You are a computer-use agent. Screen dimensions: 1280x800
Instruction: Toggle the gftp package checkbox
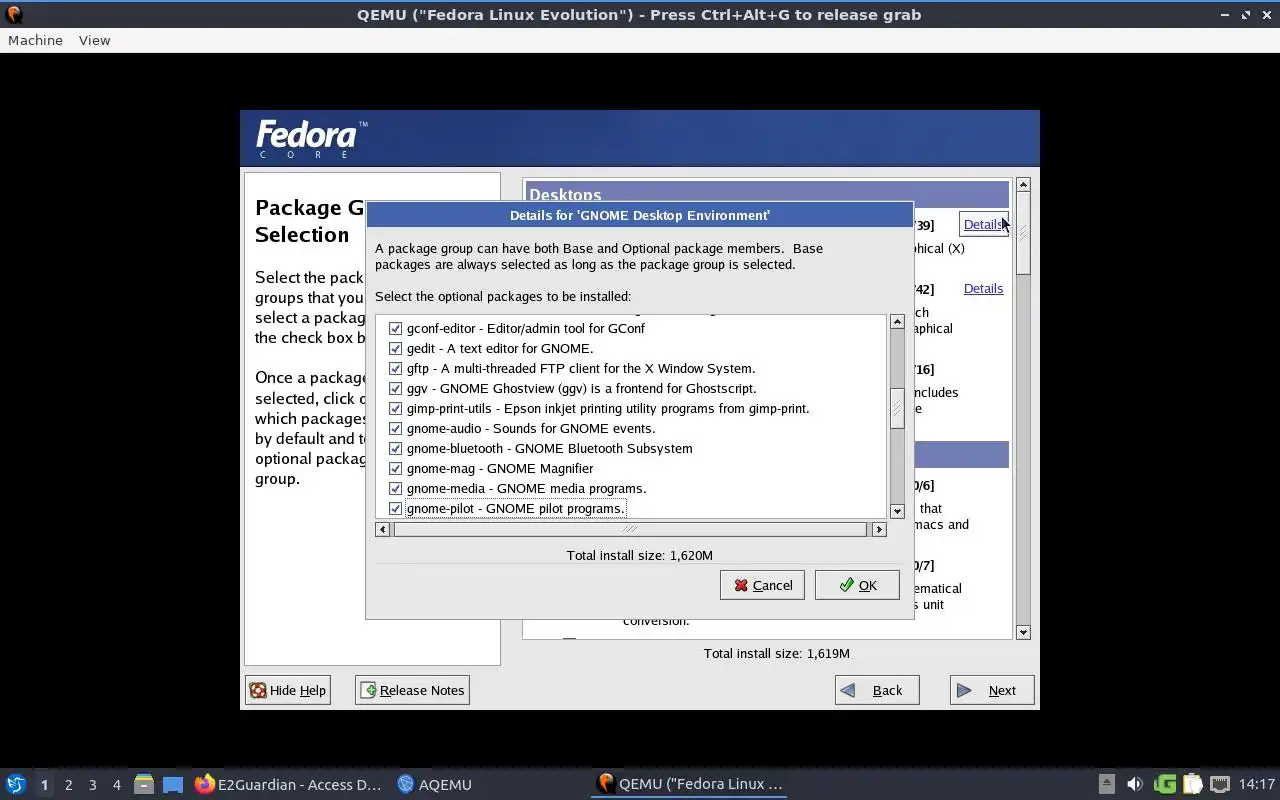tap(395, 368)
